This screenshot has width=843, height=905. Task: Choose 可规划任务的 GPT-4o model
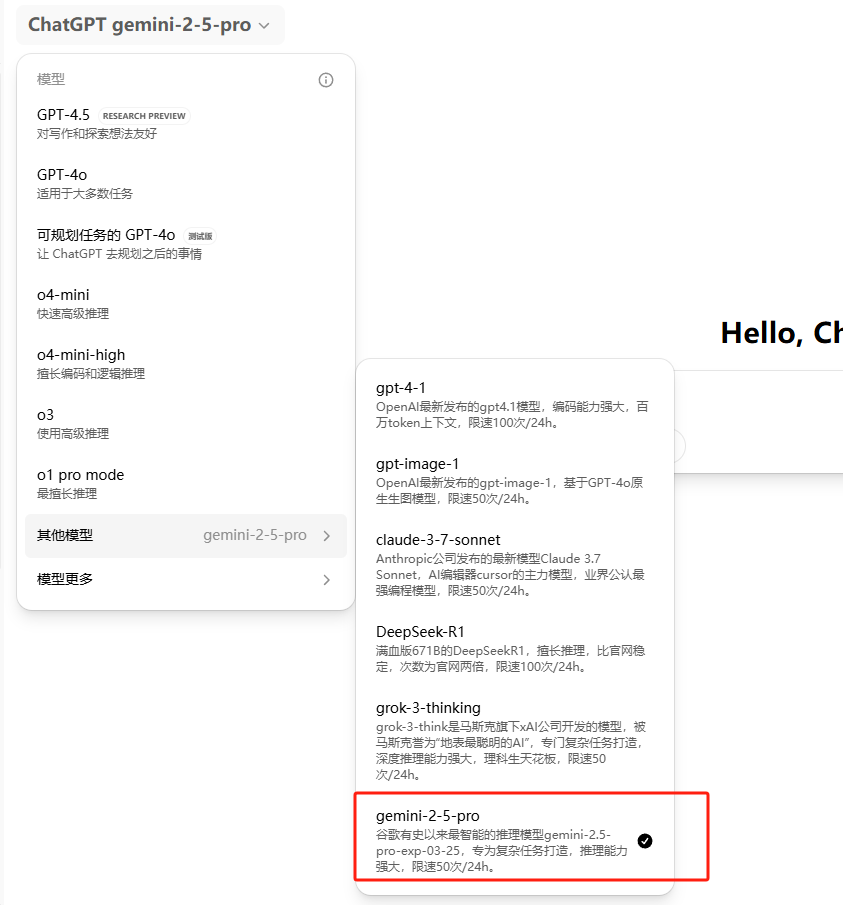(186, 244)
